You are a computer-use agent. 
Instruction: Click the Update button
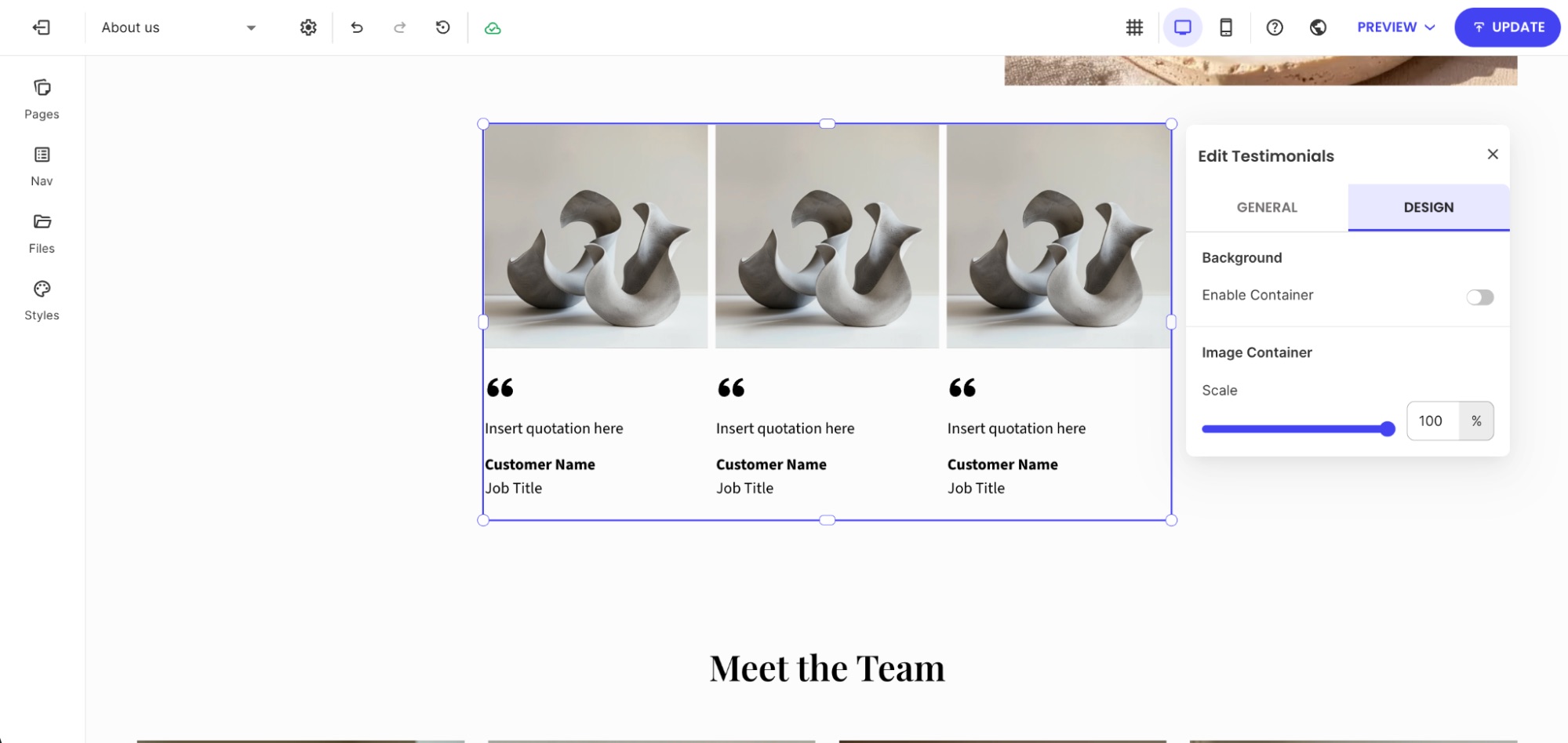1508,27
